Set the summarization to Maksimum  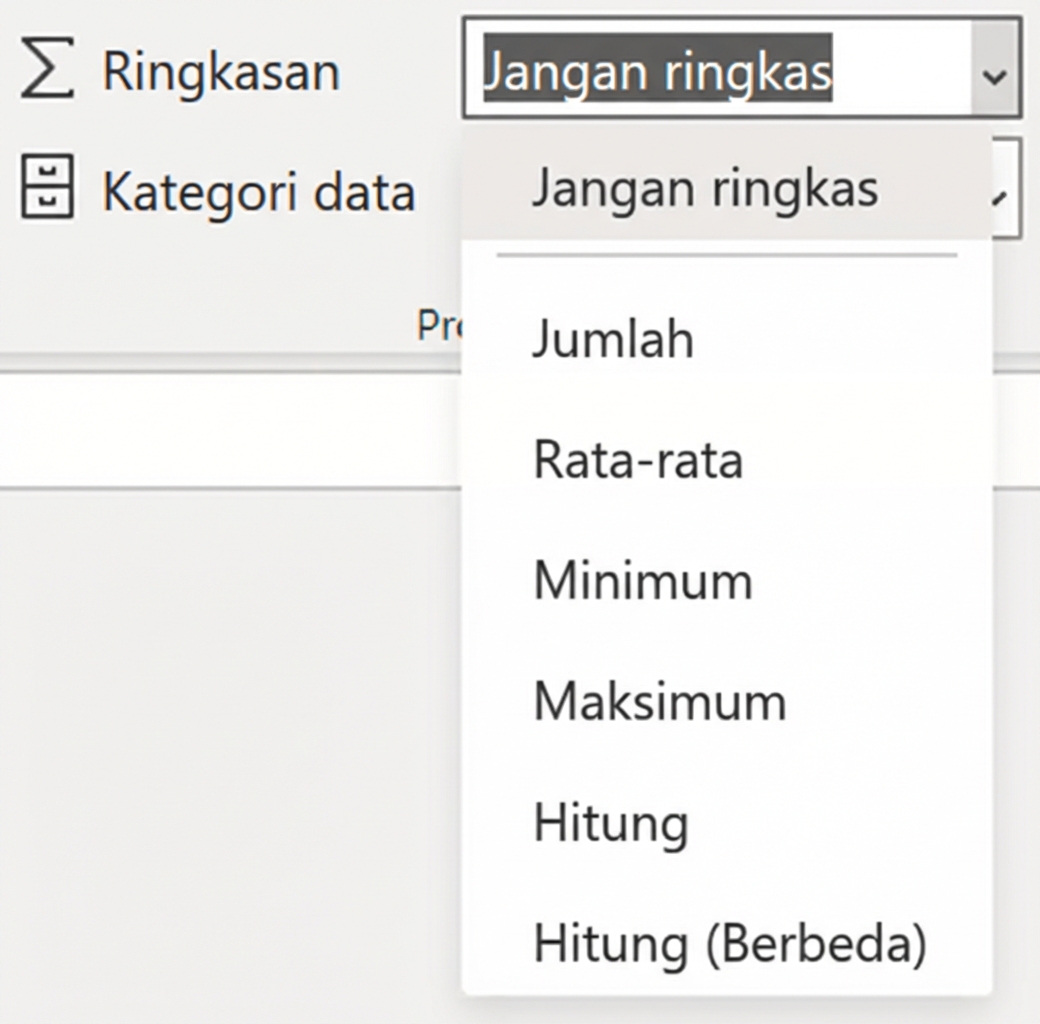[x=660, y=702]
